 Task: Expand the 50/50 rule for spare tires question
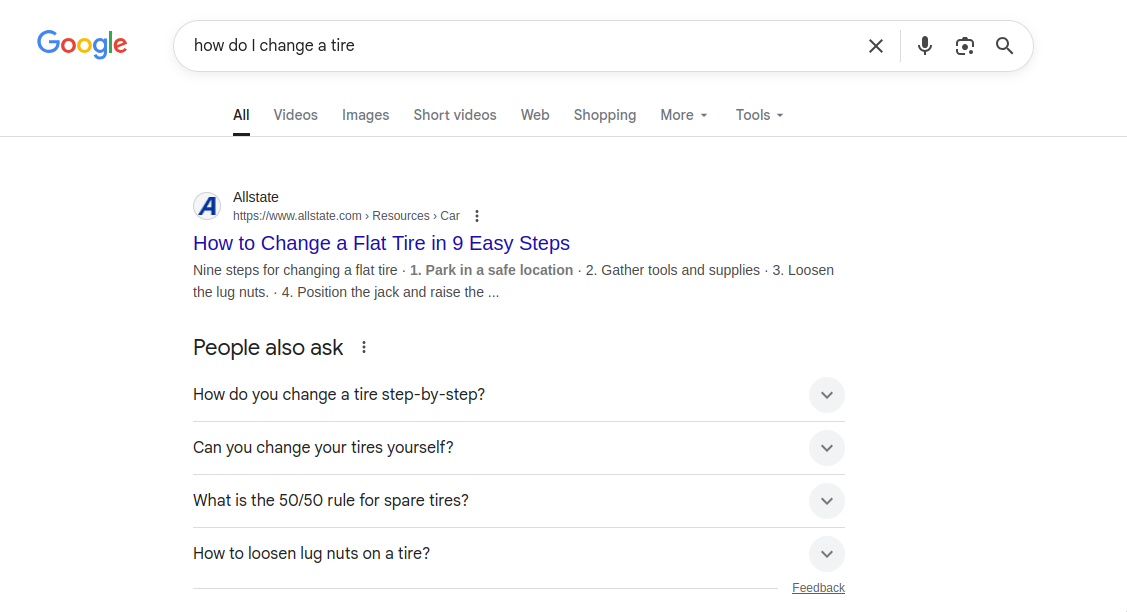click(x=518, y=501)
